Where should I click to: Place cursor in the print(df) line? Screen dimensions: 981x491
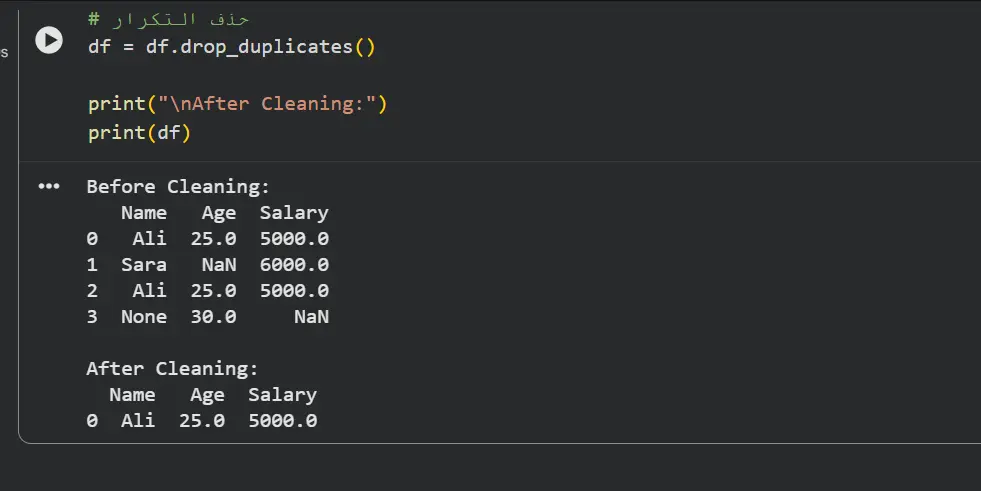pos(138,132)
